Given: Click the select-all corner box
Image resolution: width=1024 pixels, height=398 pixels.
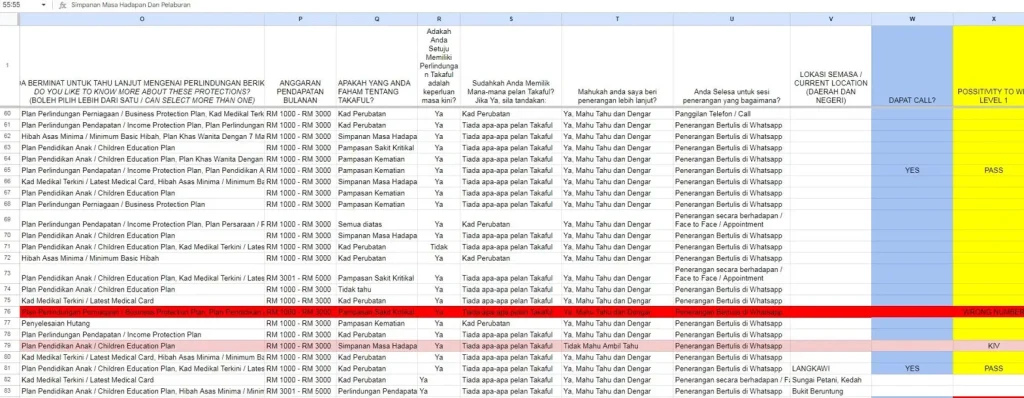Looking at the screenshot, I should point(9,20).
